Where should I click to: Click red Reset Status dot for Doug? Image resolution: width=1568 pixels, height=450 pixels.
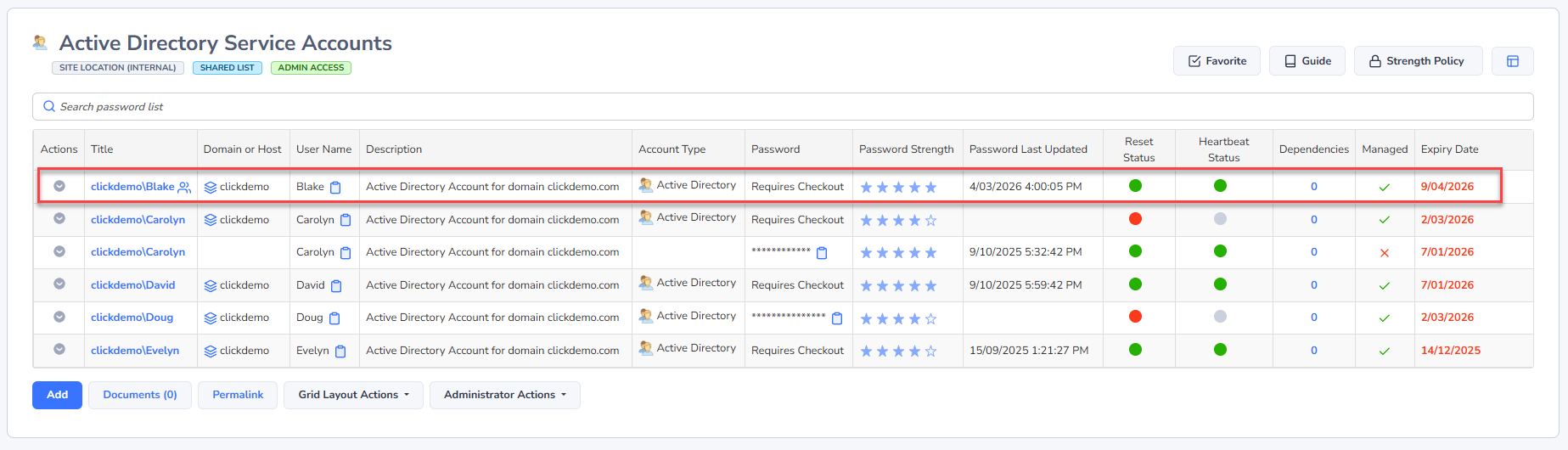point(1135,317)
